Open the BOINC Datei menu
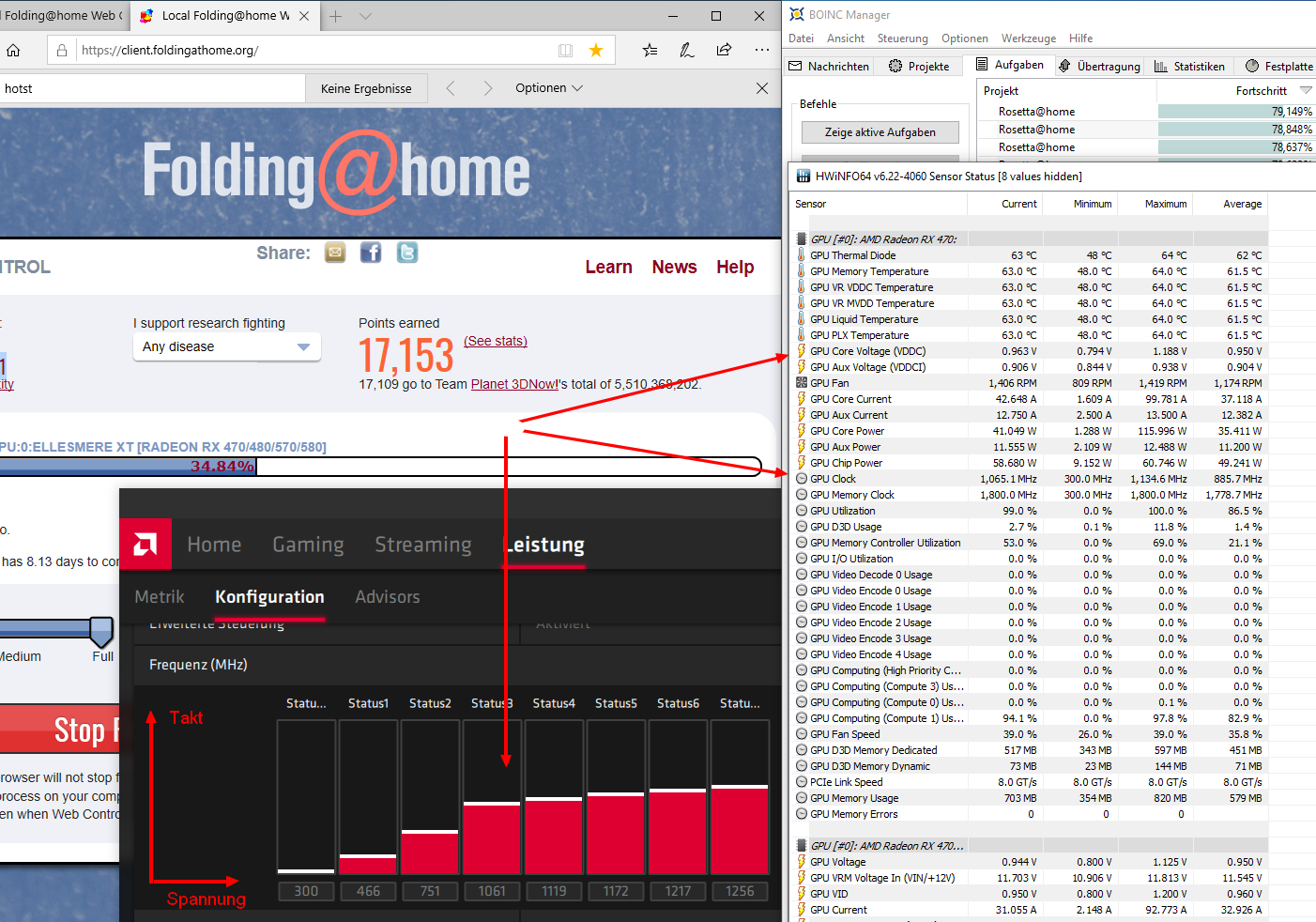Image resolution: width=1316 pixels, height=922 pixels. tap(801, 38)
